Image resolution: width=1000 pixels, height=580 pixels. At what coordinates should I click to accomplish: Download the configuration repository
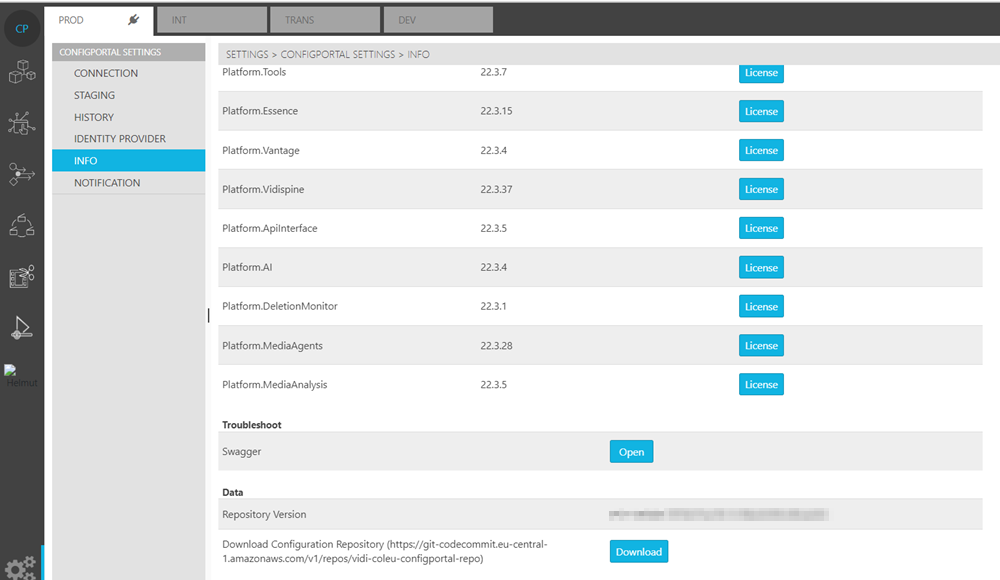[x=638, y=551]
